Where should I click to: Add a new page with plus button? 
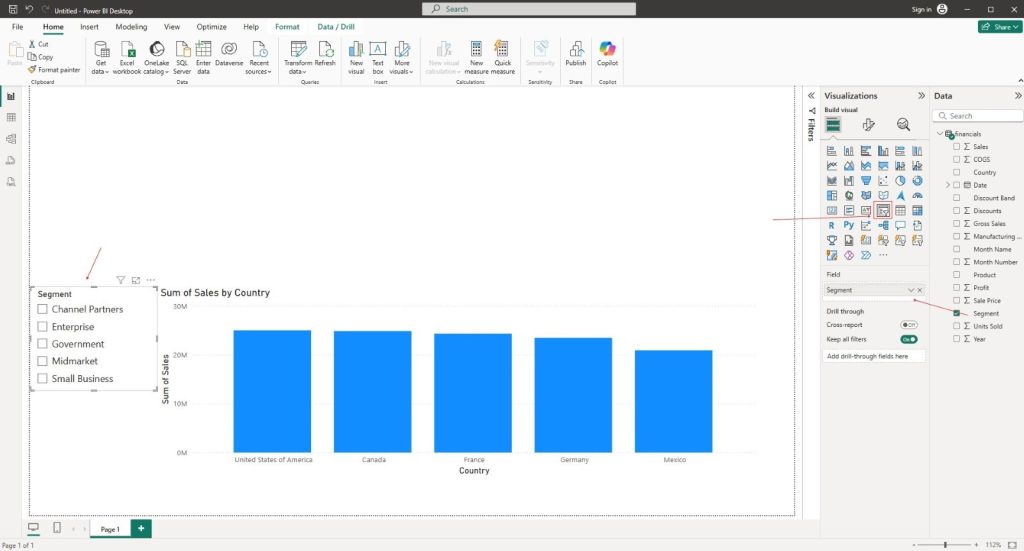point(141,528)
